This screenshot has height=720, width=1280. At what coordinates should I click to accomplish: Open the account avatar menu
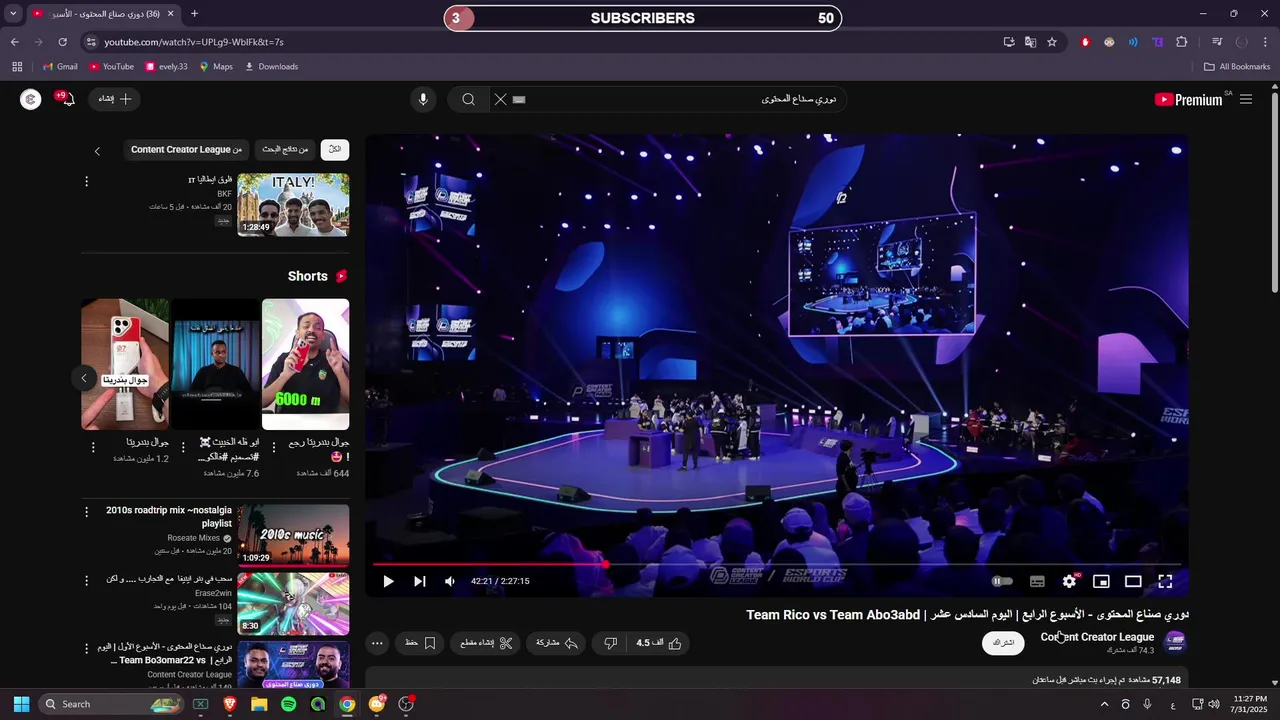point(31,99)
